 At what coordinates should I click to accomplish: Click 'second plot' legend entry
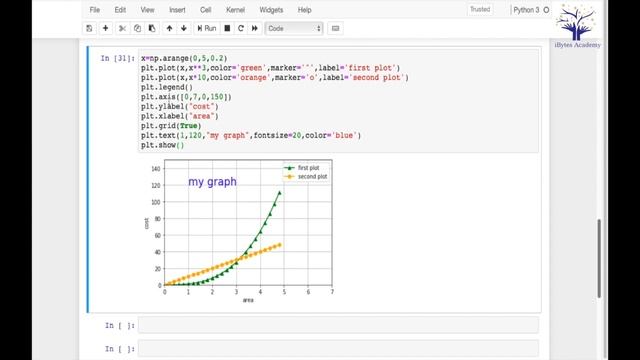click(306, 176)
